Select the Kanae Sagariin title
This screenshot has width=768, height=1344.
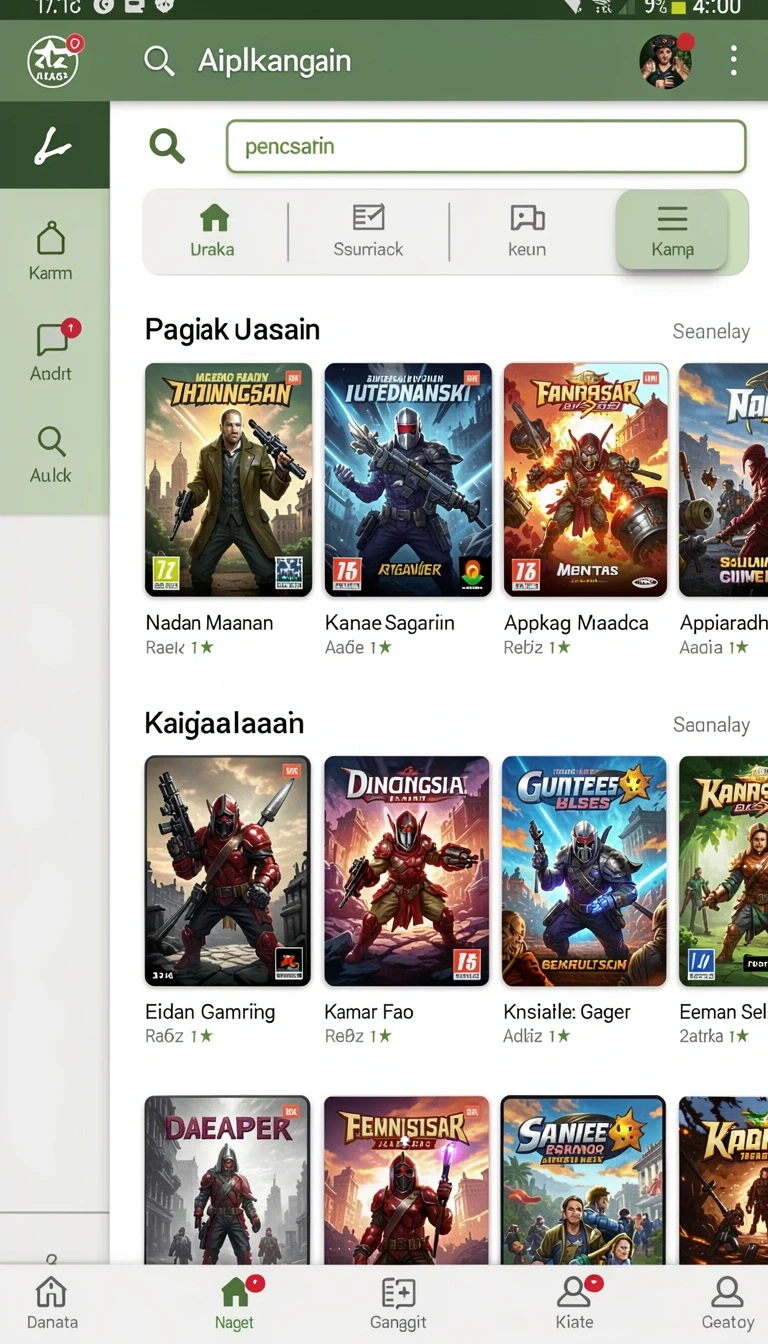[390, 623]
